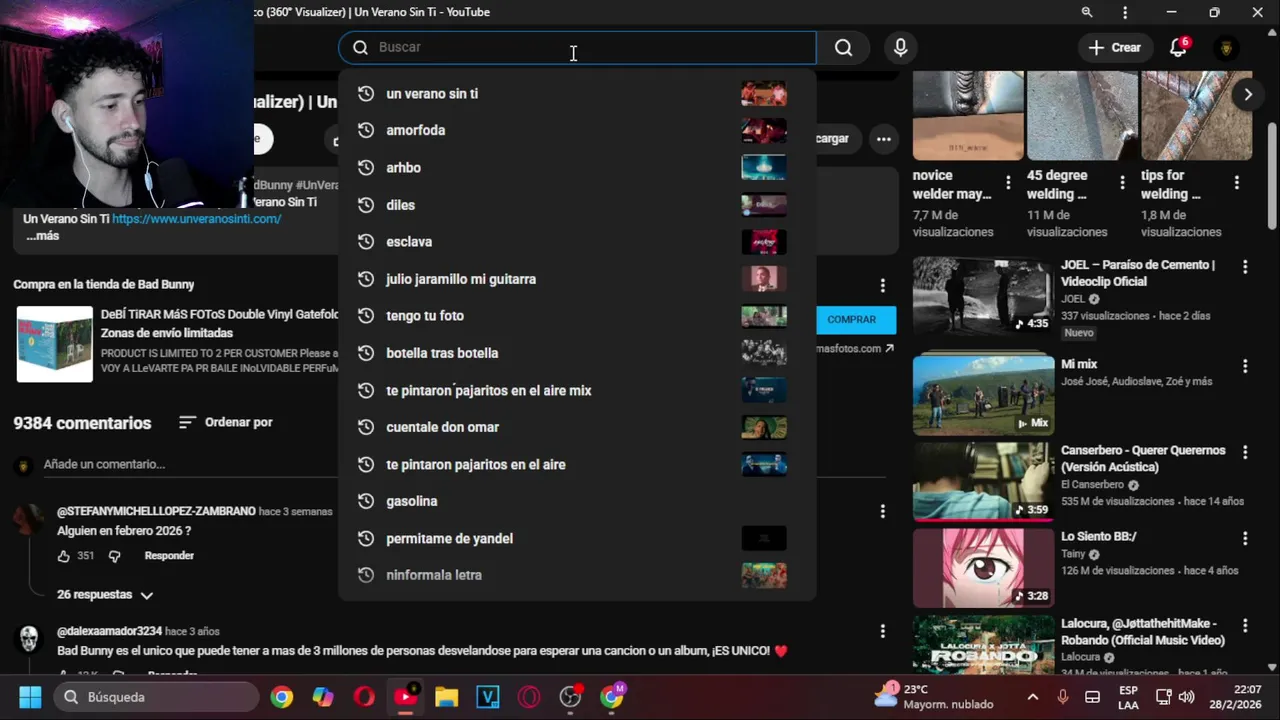Open options for 'Mi mix'
This screenshot has height=720, width=1280.
click(x=1245, y=367)
